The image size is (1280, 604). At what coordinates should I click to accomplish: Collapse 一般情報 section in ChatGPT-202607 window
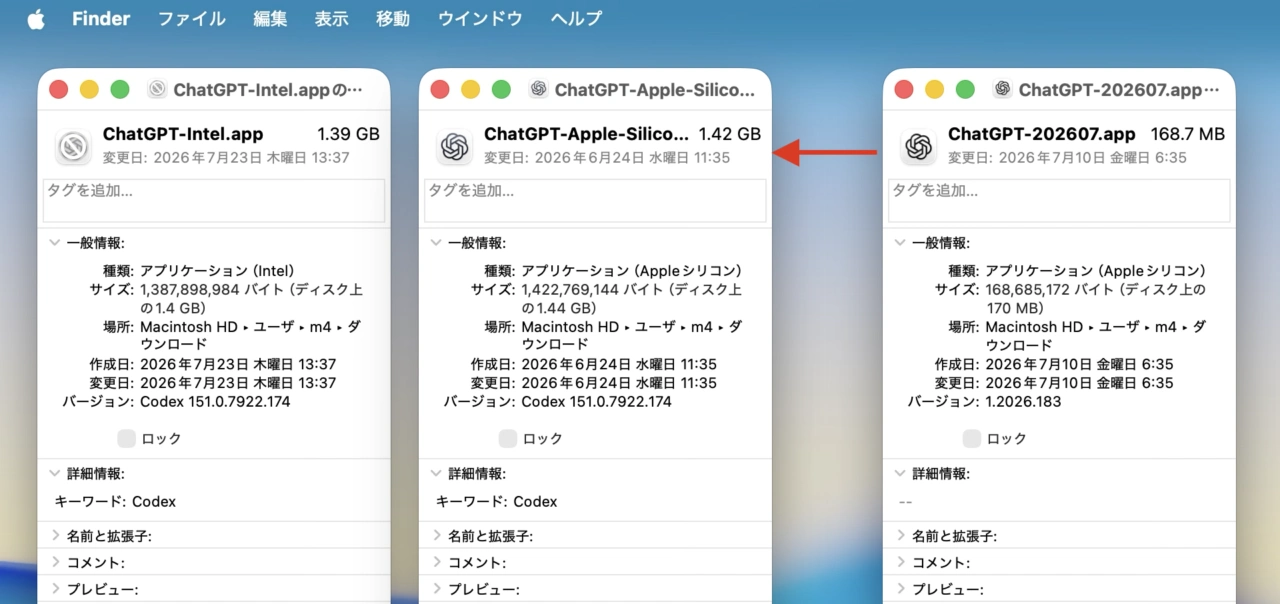click(900, 243)
